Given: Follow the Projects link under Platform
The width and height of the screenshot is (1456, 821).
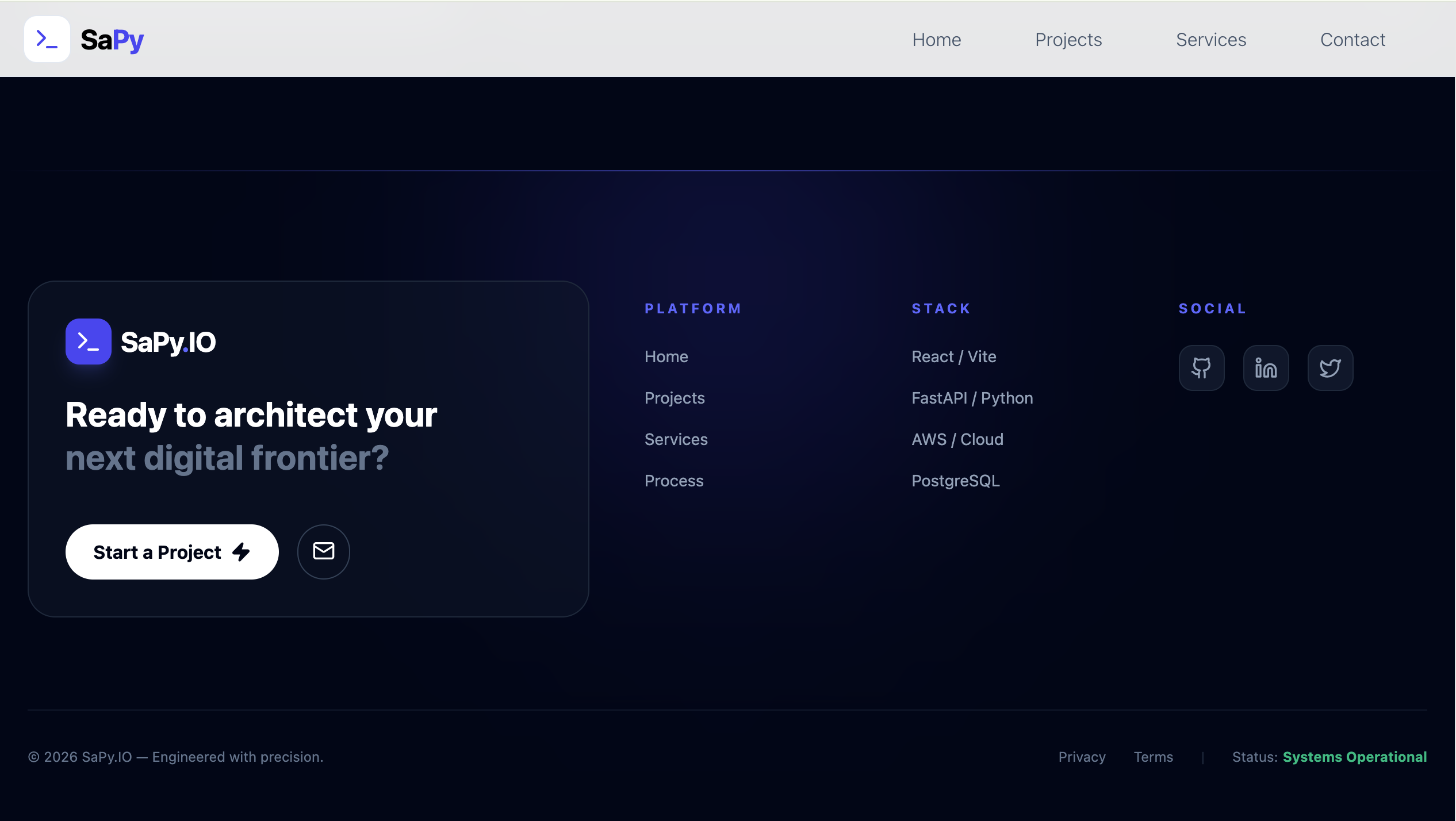Looking at the screenshot, I should 675,398.
